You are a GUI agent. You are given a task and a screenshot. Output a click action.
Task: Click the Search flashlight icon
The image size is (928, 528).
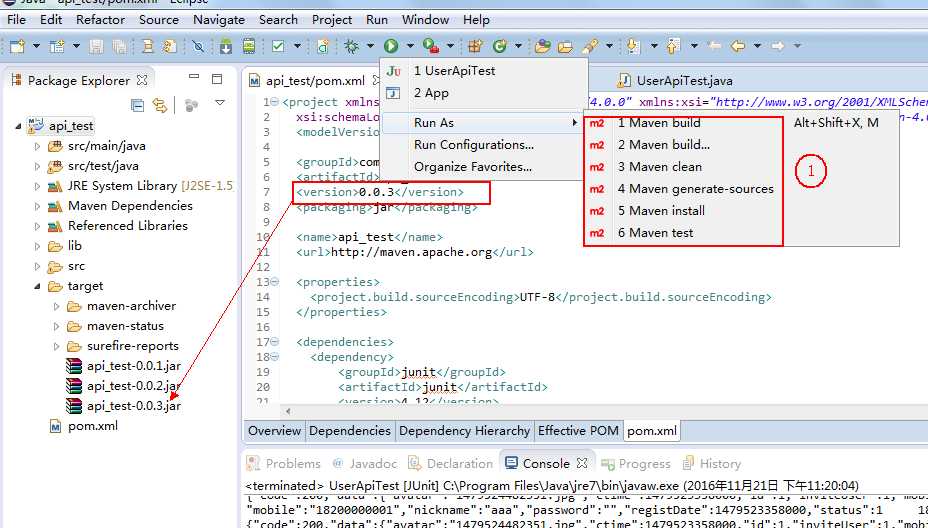pyautogui.click(x=590, y=46)
